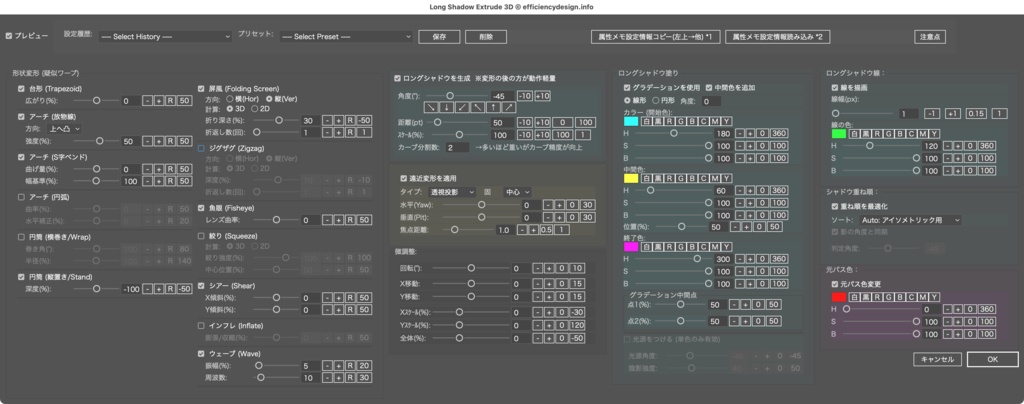Viewport: 1024px width, 404px height.
Task: Toggle the 中間色を追加 checkbox
Action: tap(709, 87)
